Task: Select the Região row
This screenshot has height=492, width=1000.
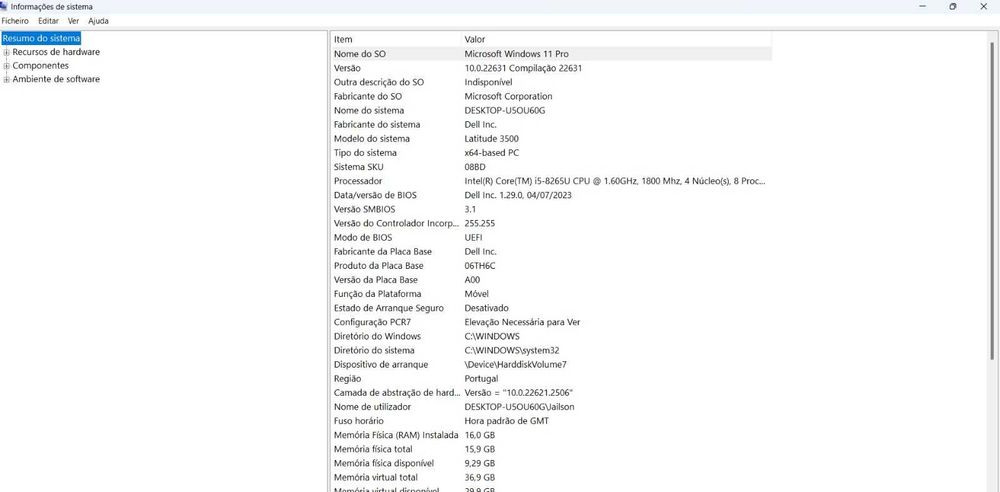Action: coord(551,378)
